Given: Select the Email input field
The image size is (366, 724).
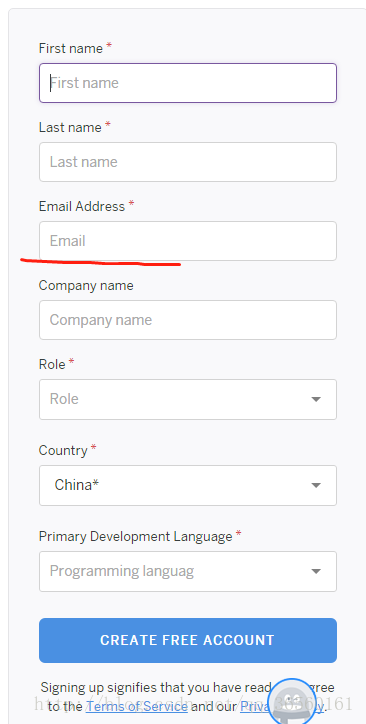Looking at the screenshot, I should click(x=188, y=241).
